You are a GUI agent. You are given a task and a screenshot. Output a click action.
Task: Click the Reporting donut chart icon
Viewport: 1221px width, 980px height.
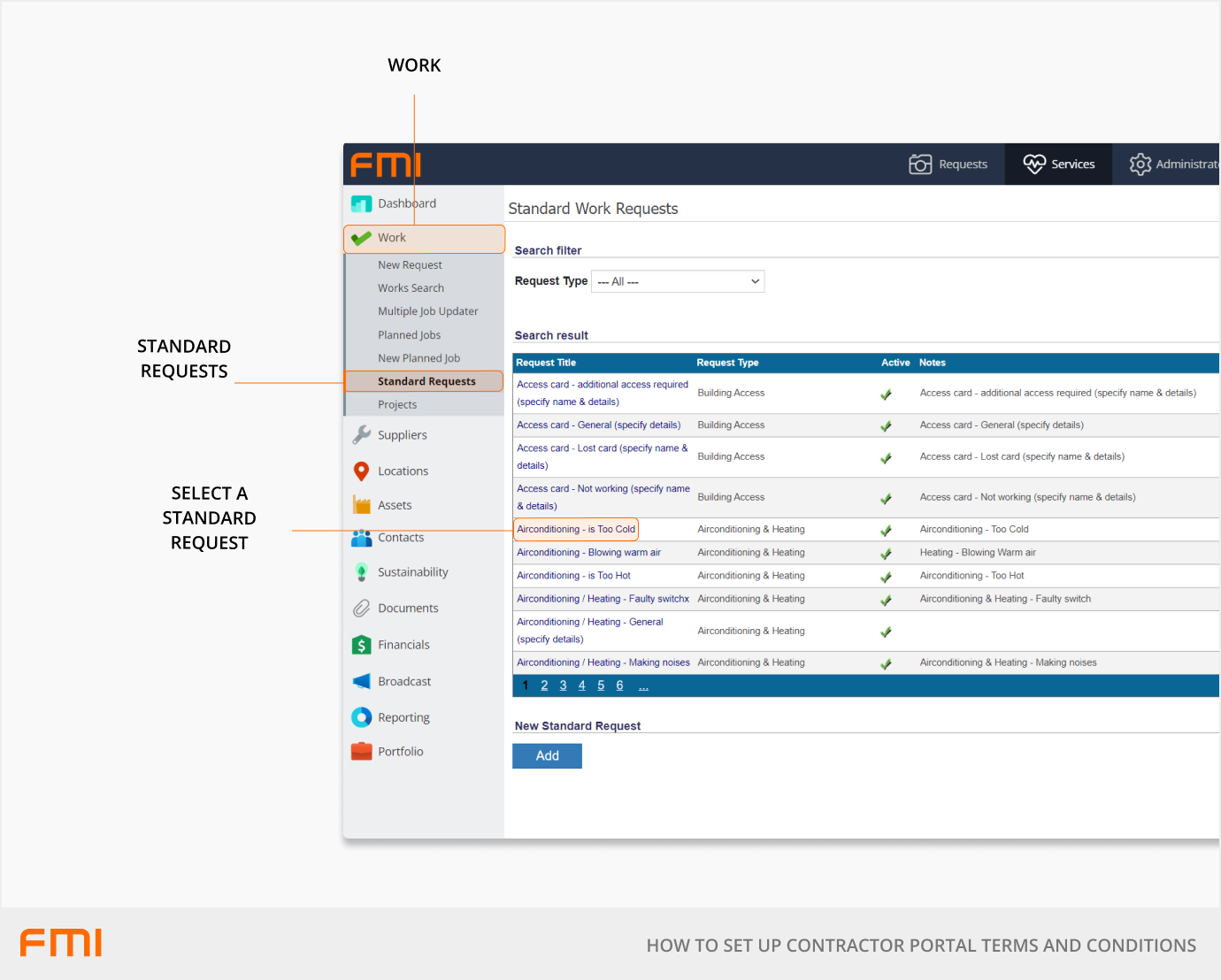(361, 717)
